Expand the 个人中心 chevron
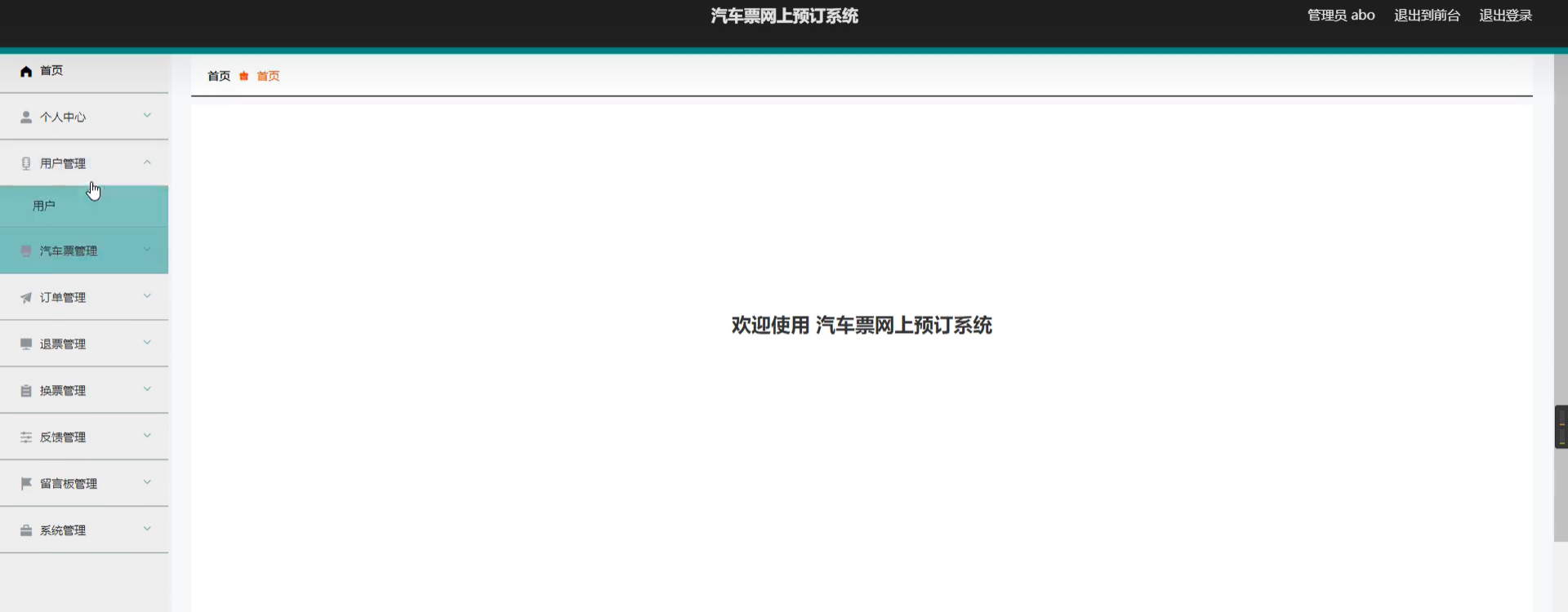Screen dimensions: 1568x612 (x=147, y=116)
